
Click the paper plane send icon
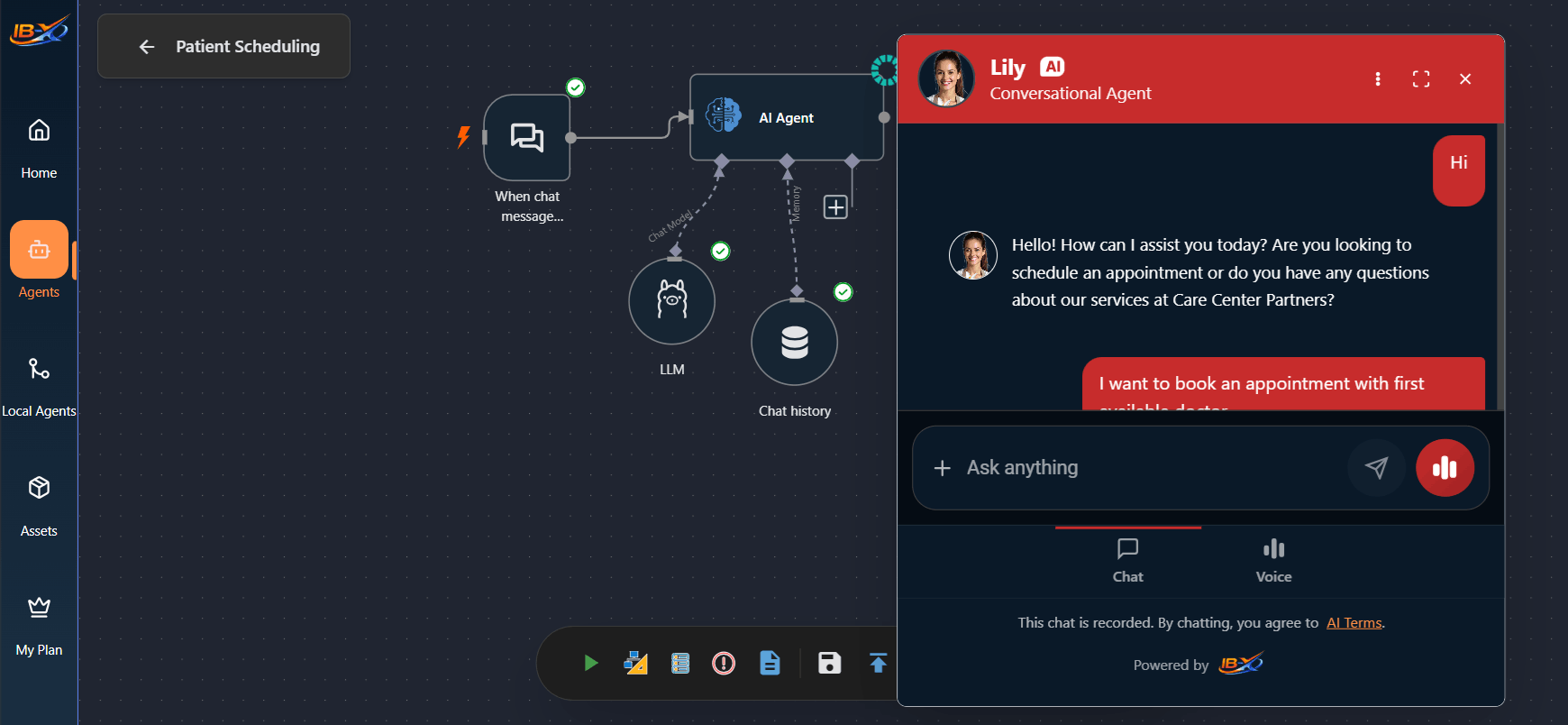1376,467
